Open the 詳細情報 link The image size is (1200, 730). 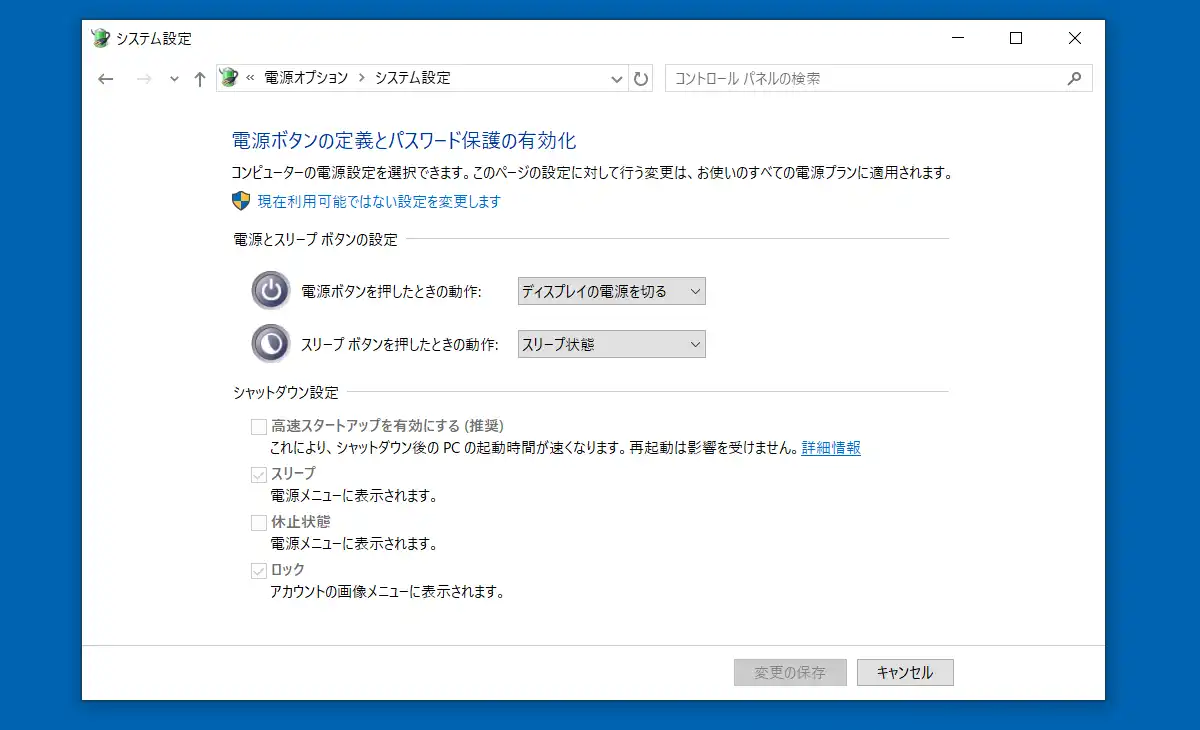(x=831, y=448)
